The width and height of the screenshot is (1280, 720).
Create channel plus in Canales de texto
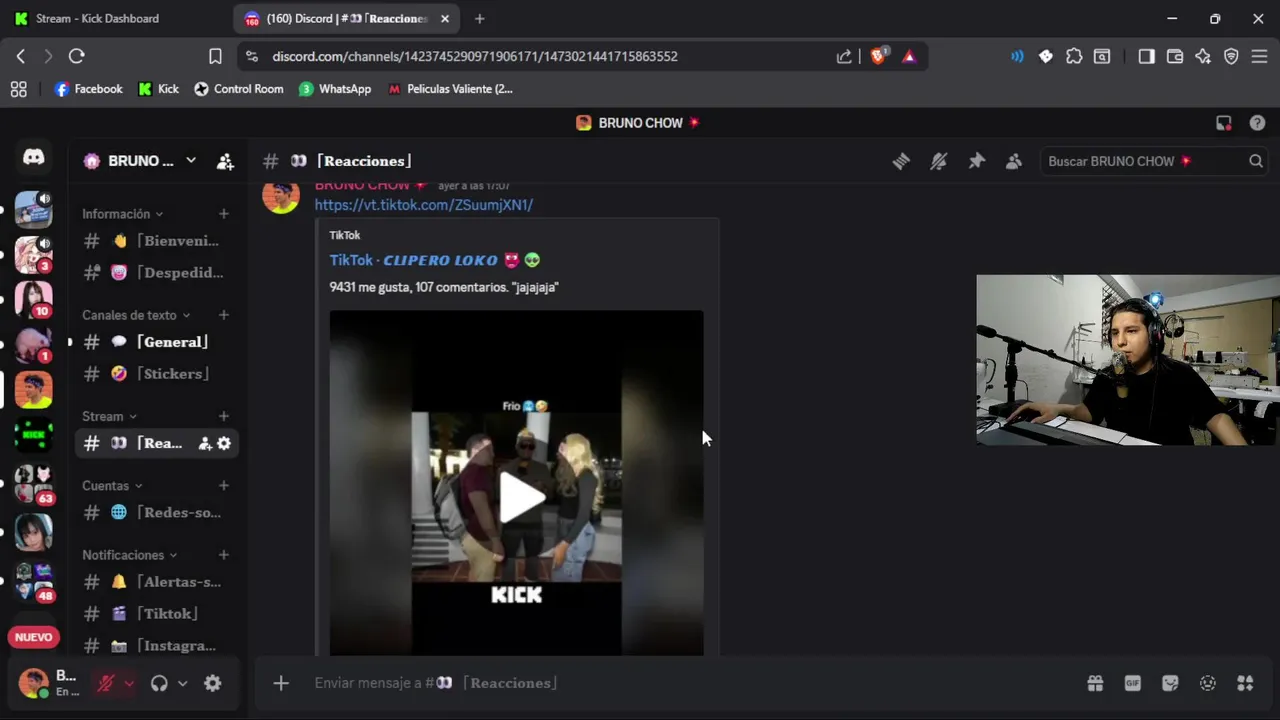point(224,315)
